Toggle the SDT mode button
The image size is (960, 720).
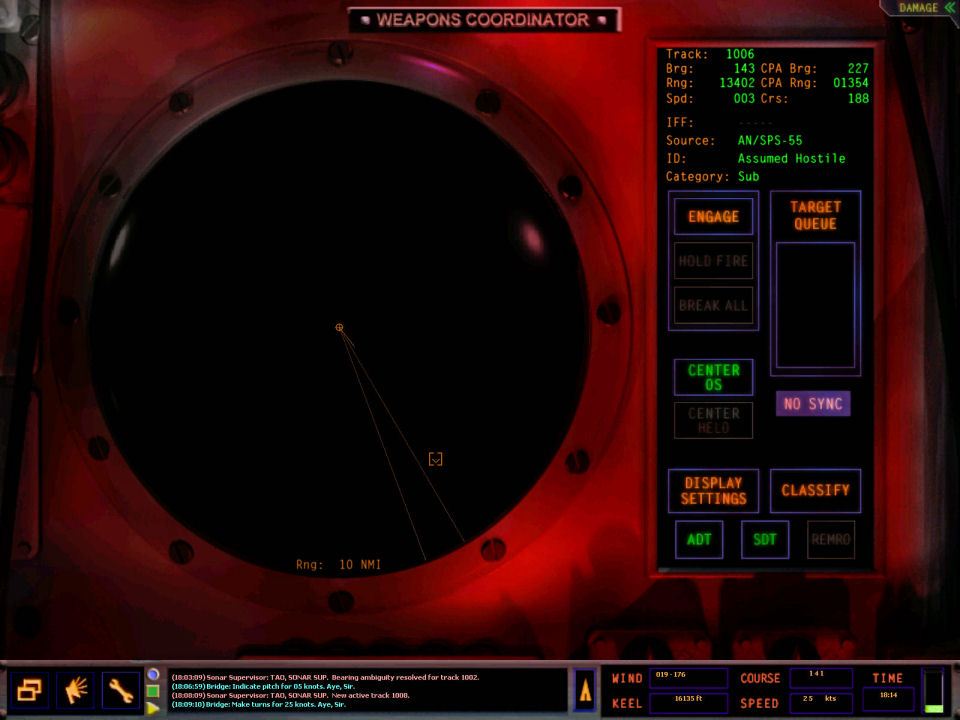click(x=765, y=539)
